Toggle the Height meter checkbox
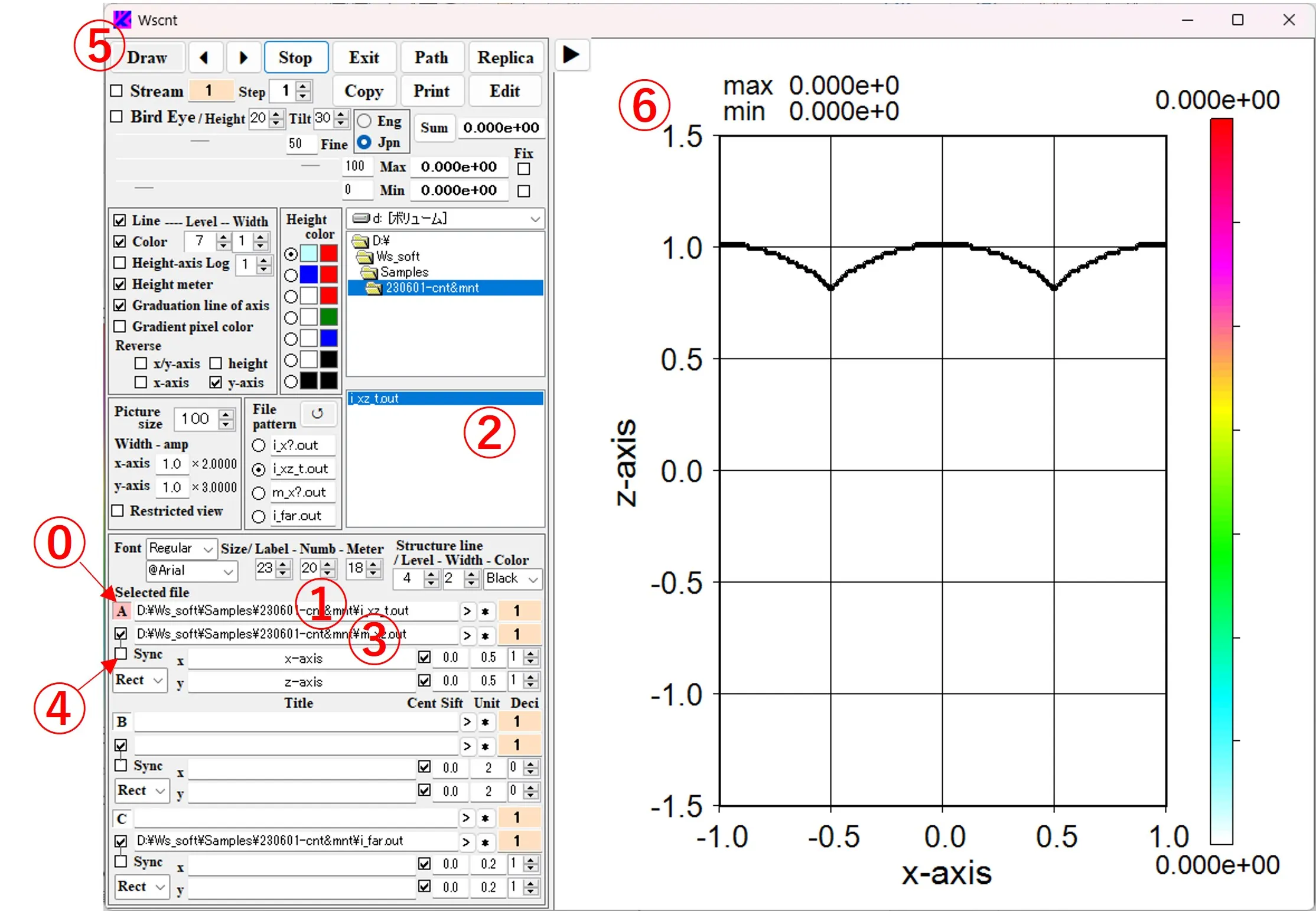 pyautogui.click(x=120, y=284)
